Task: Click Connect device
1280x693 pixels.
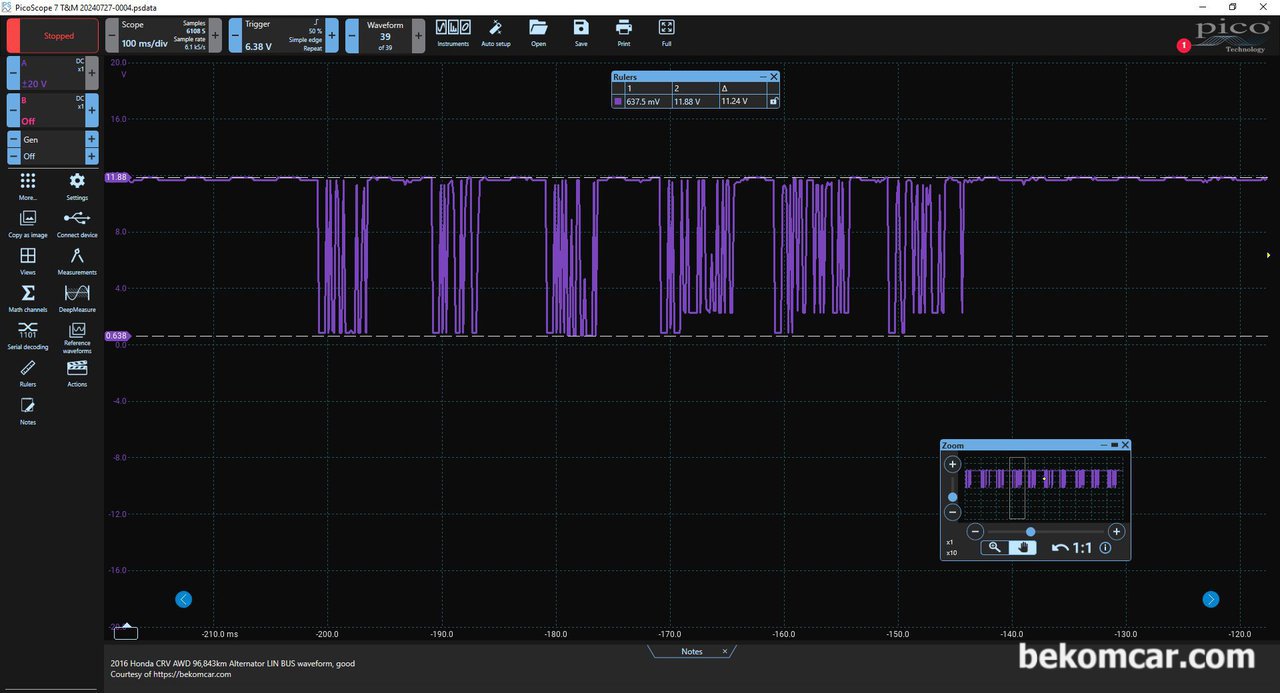Action: click(77, 223)
